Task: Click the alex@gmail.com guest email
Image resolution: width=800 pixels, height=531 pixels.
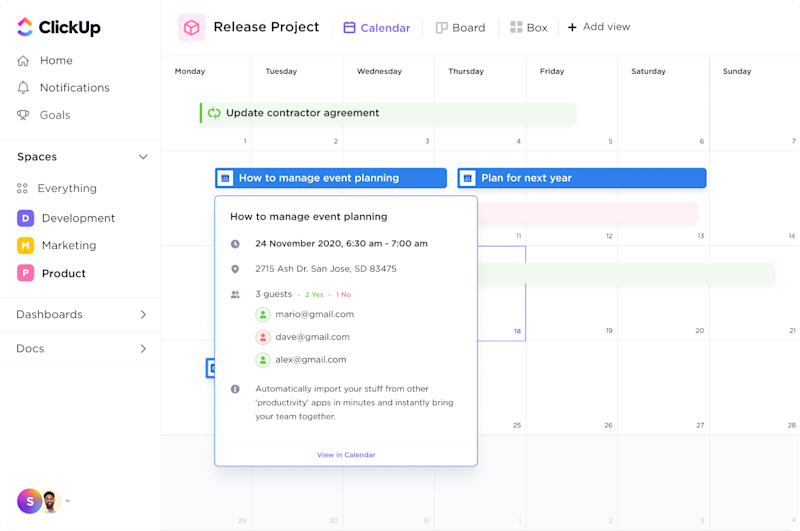Action: [311, 360]
